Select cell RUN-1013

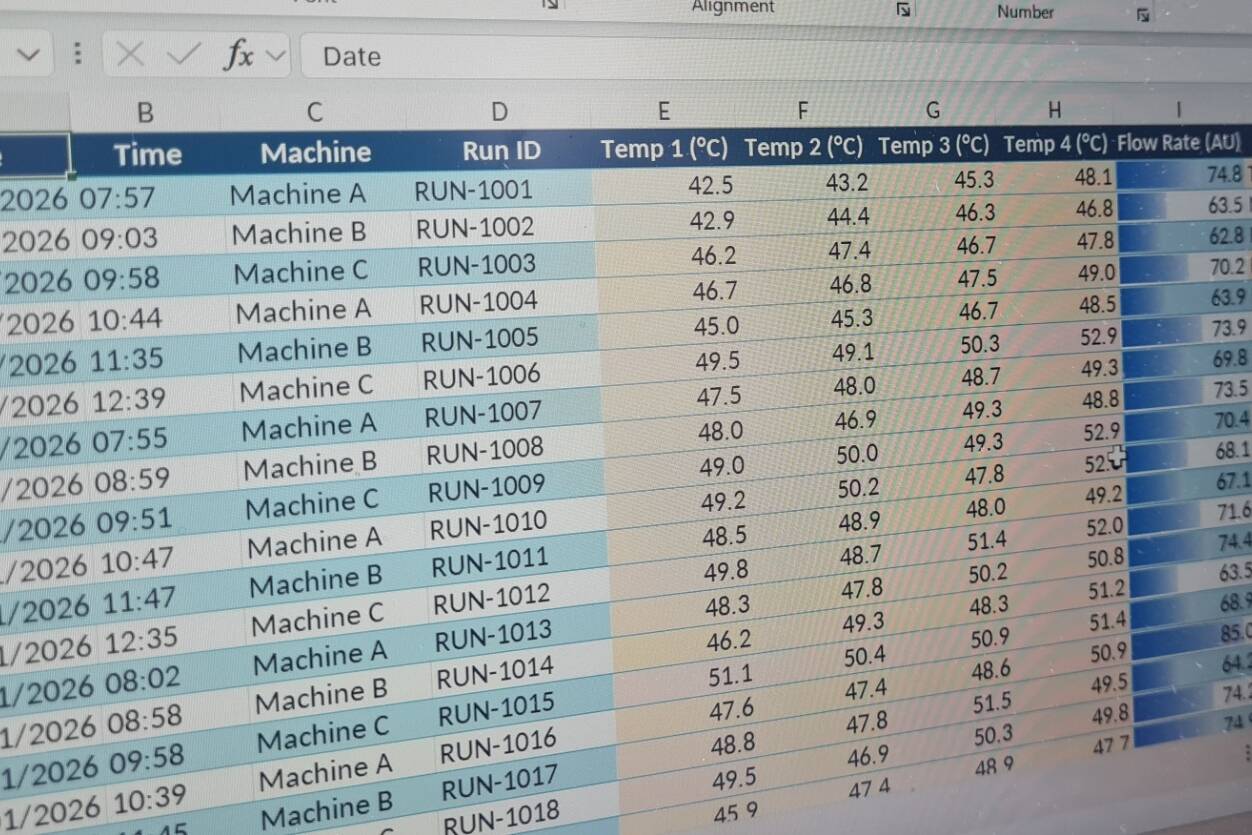pyautogui.click(x=493, y=635)
